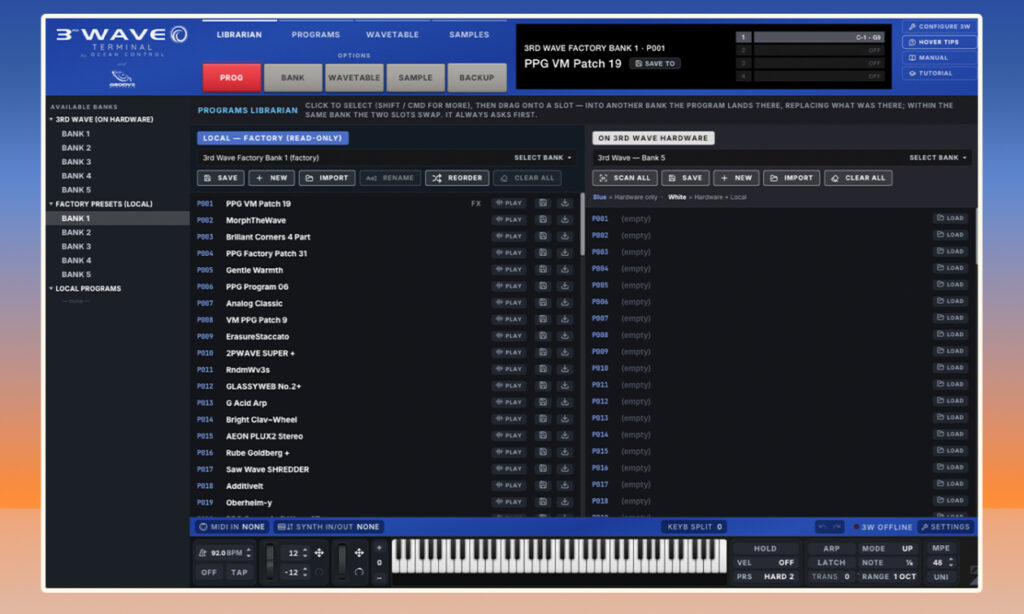Open PRS HARD 2 pressure curve selector
Image resolution: width=1024 pixels, height=614 pixels.
click(x=765, y=577)
